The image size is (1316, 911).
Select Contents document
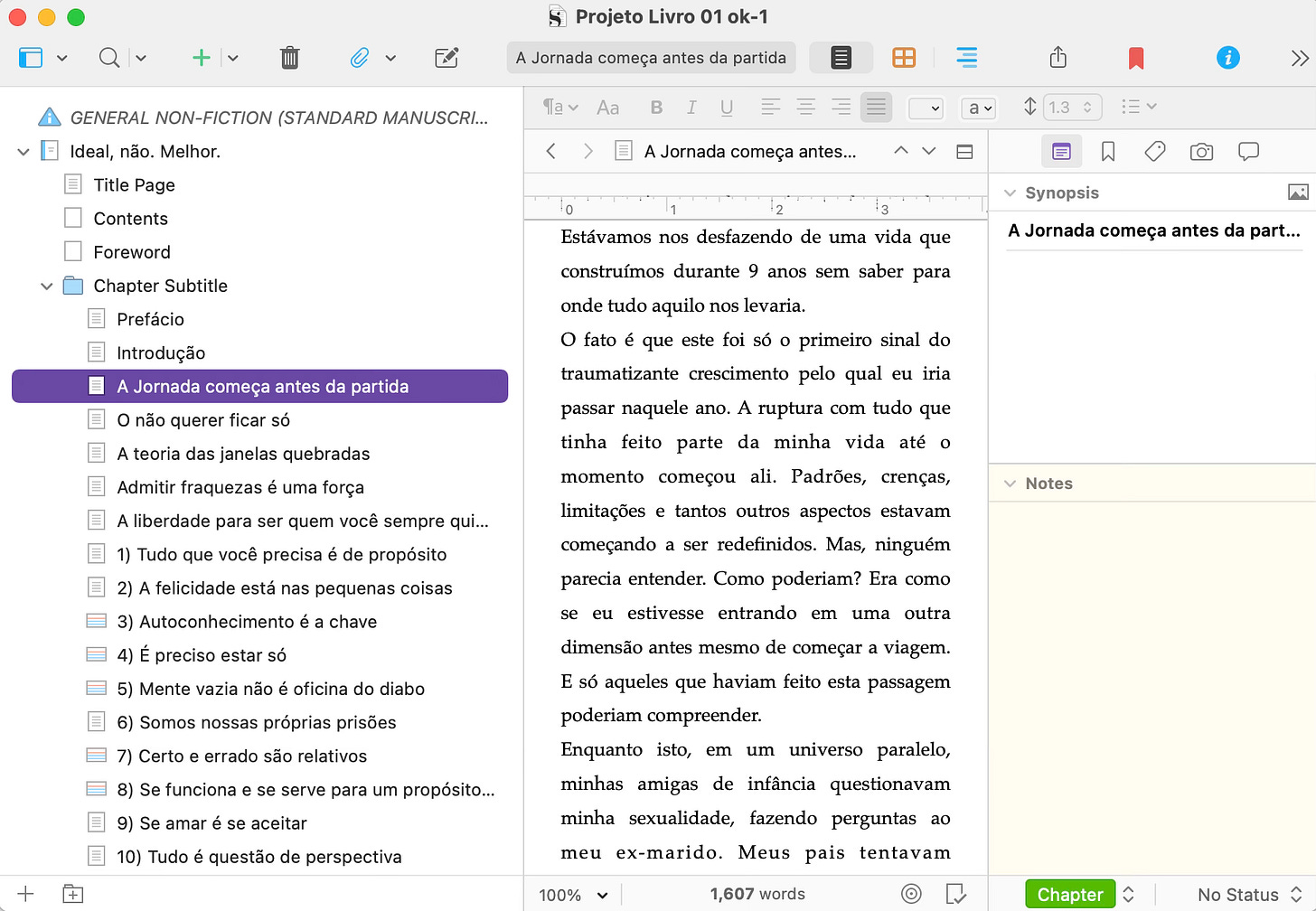pos(130,219)
